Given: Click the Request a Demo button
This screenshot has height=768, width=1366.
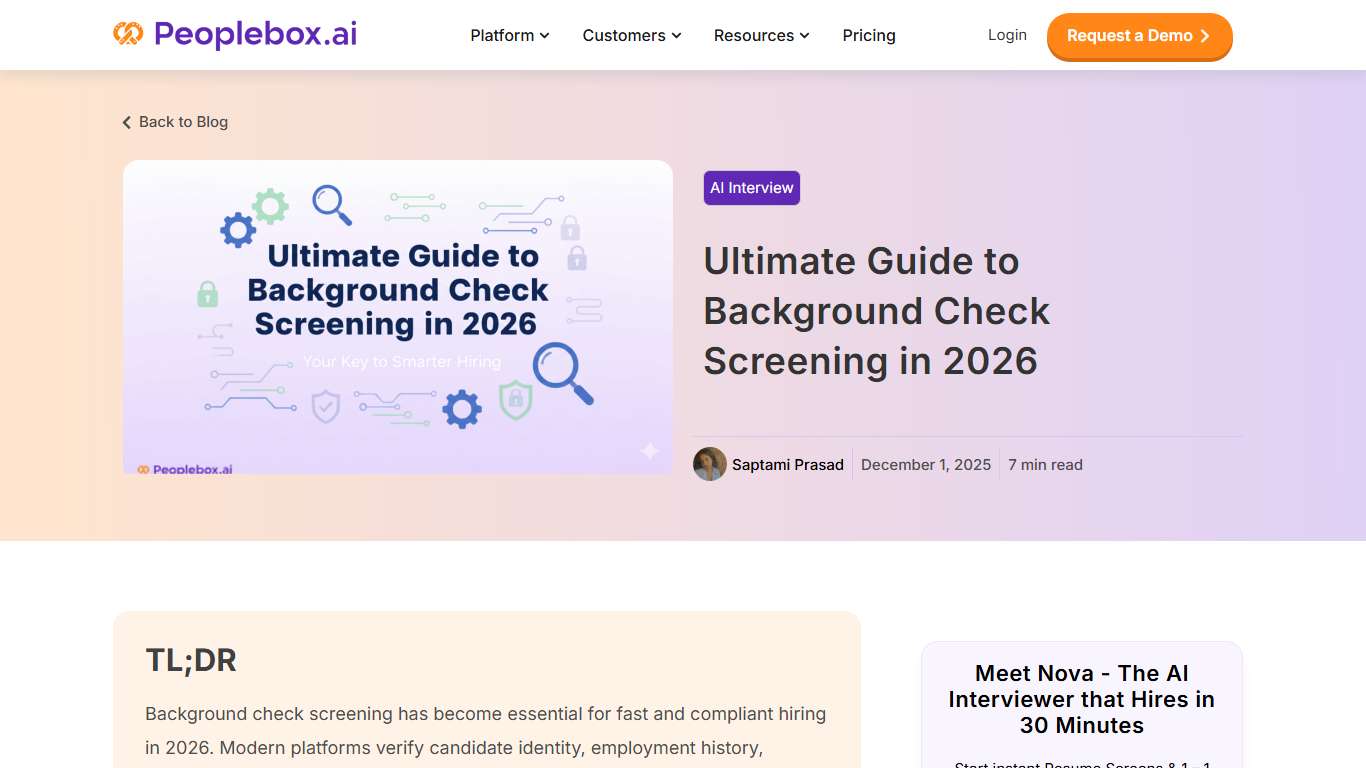Looking at the screenshot, I should [1139, 35].
